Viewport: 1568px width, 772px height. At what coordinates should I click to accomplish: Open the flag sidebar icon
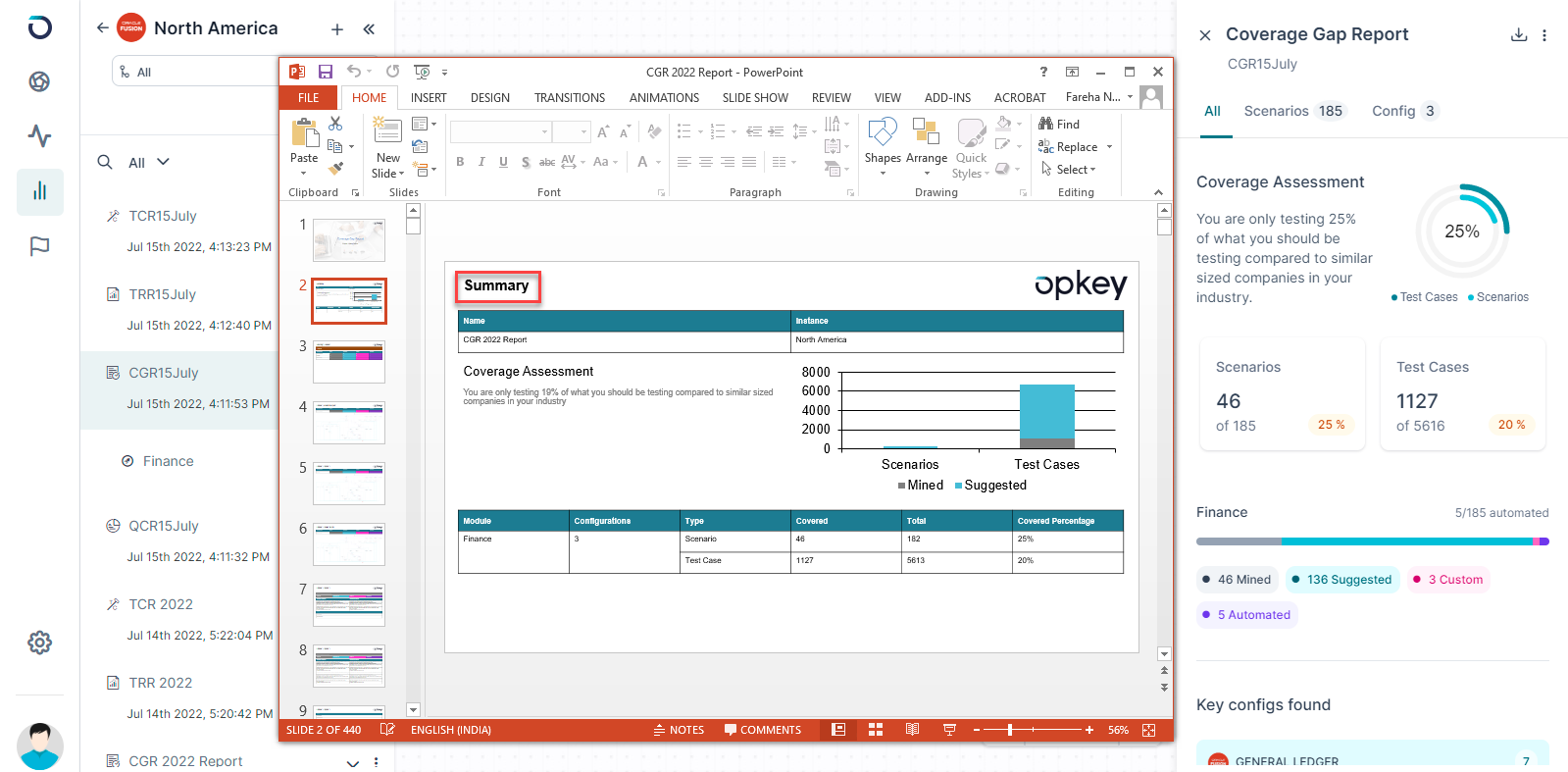pos(39,246)
